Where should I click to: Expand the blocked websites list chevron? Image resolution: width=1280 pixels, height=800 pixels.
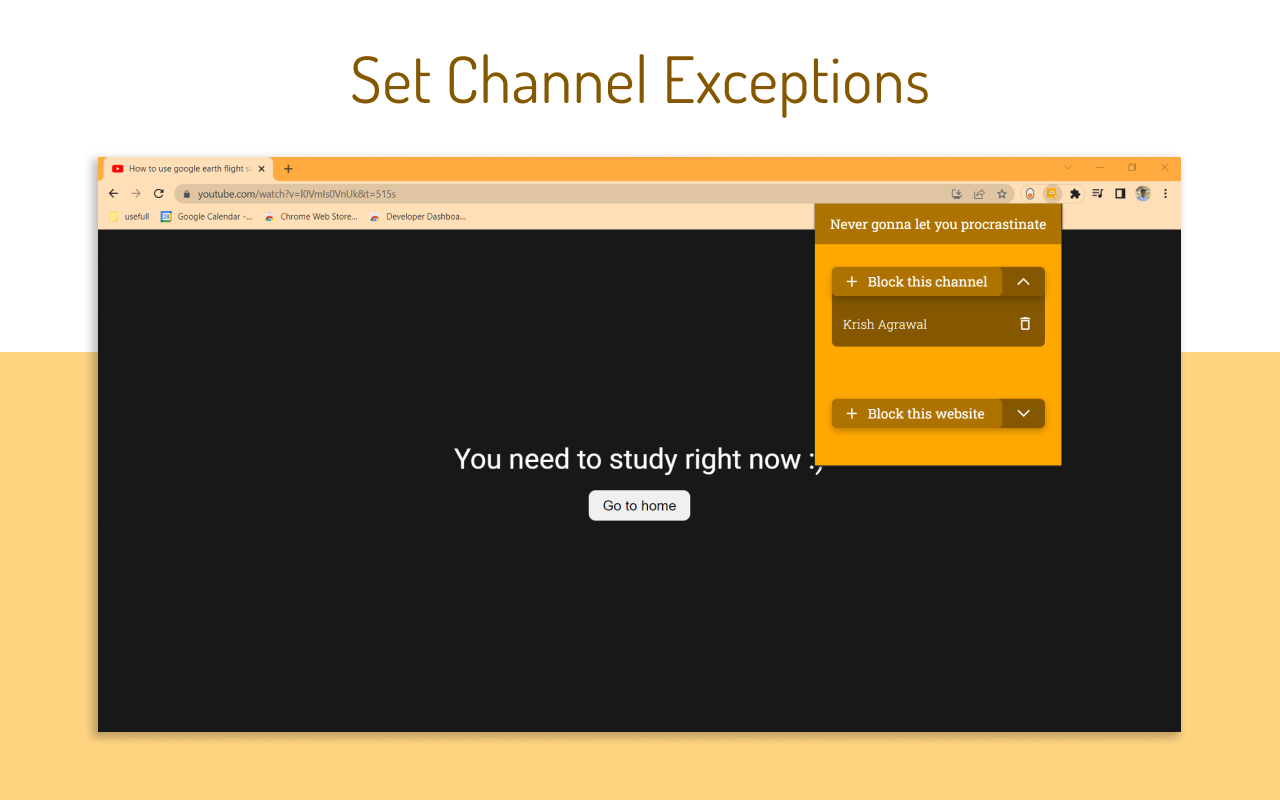click(x=1023, y=414)
